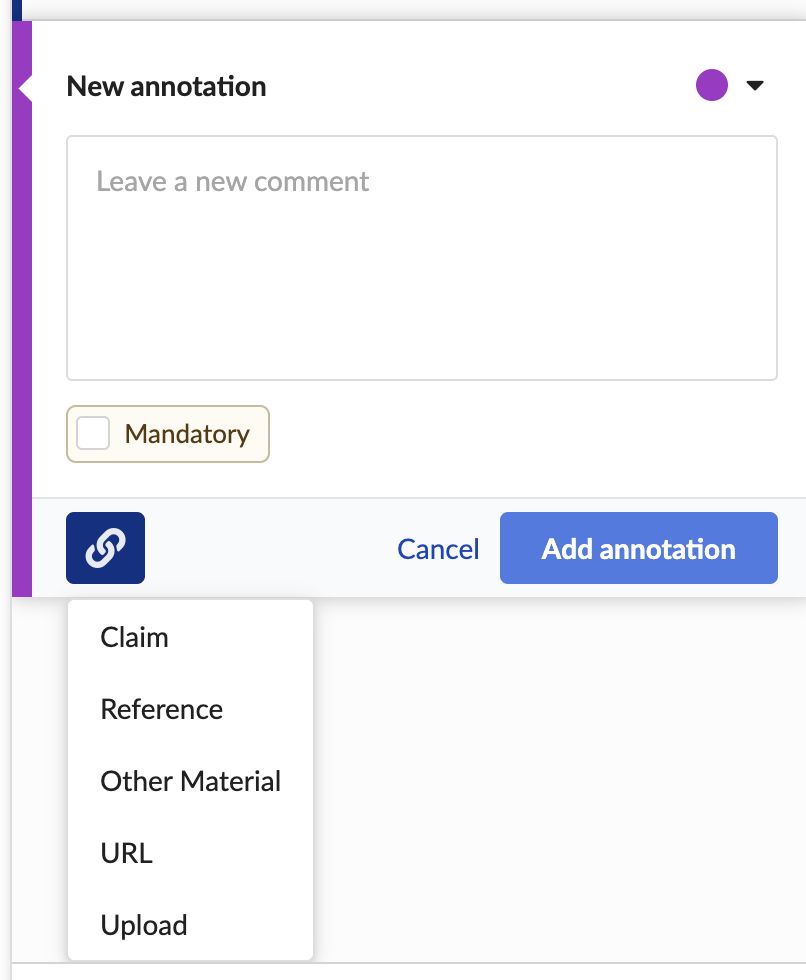The width and height of the screenshot is (806, 980).
Task: Click the purple annotation color dot
Action: [712, 86]
